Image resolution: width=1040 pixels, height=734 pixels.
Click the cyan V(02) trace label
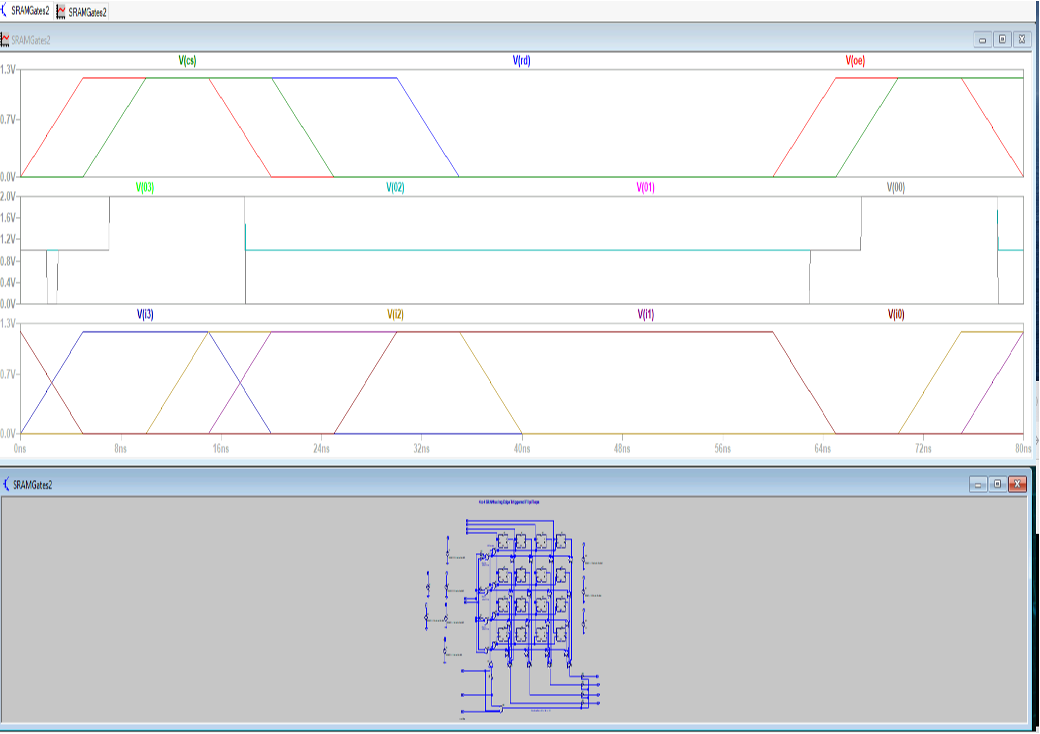pyautogui.click(x=395, y=187)
